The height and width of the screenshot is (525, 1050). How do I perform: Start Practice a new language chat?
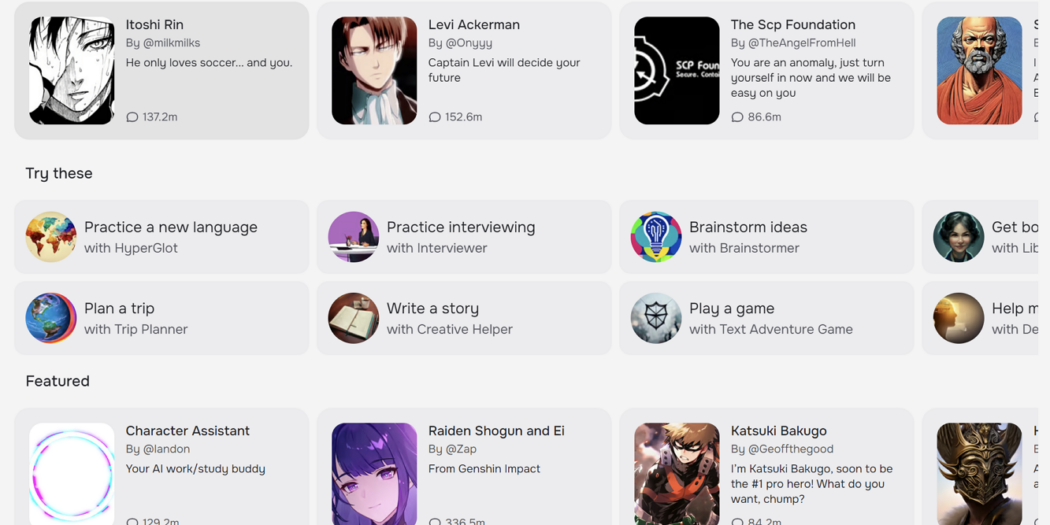click(x=161, y=237)
